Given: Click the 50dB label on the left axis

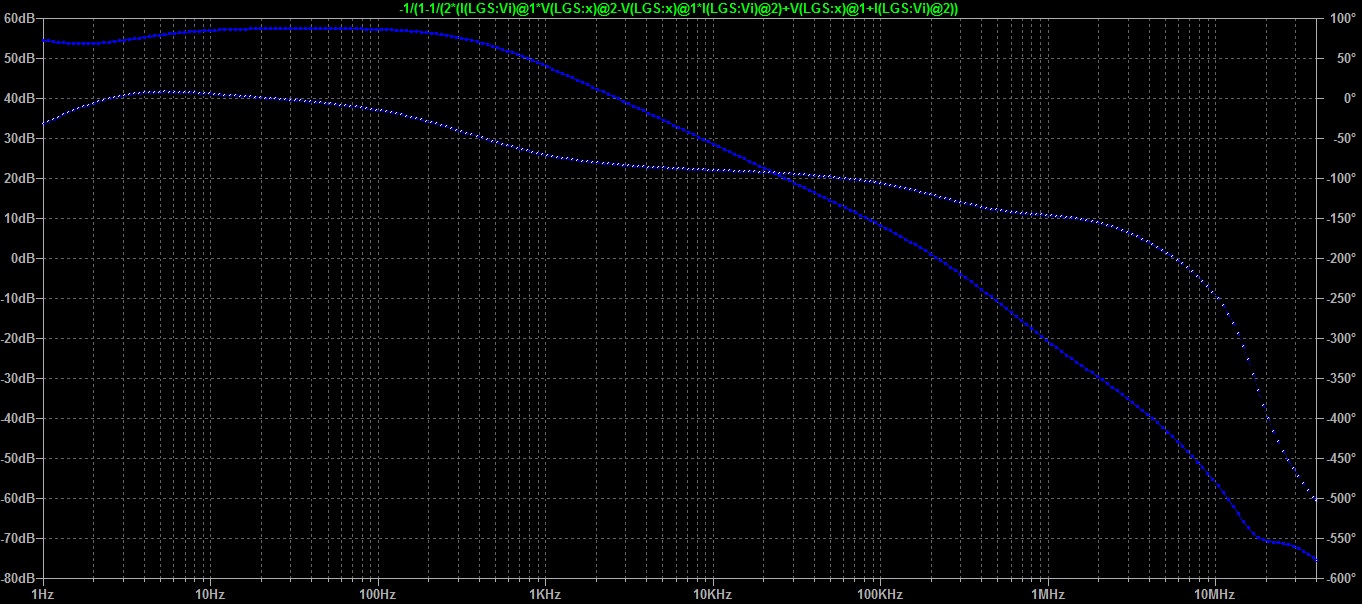Looking at the screenshot, I should (18, 58).
